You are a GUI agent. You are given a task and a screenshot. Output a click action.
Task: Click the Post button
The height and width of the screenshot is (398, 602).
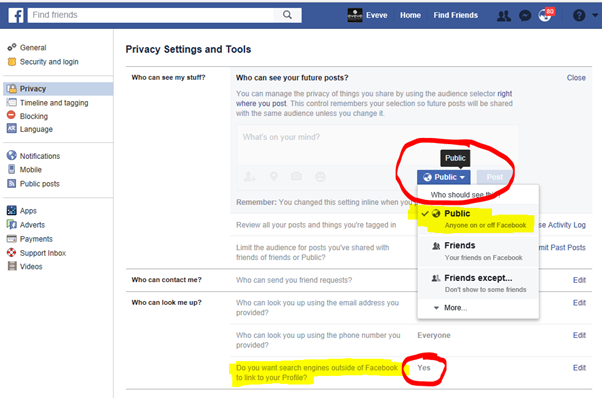pos(494,177)
